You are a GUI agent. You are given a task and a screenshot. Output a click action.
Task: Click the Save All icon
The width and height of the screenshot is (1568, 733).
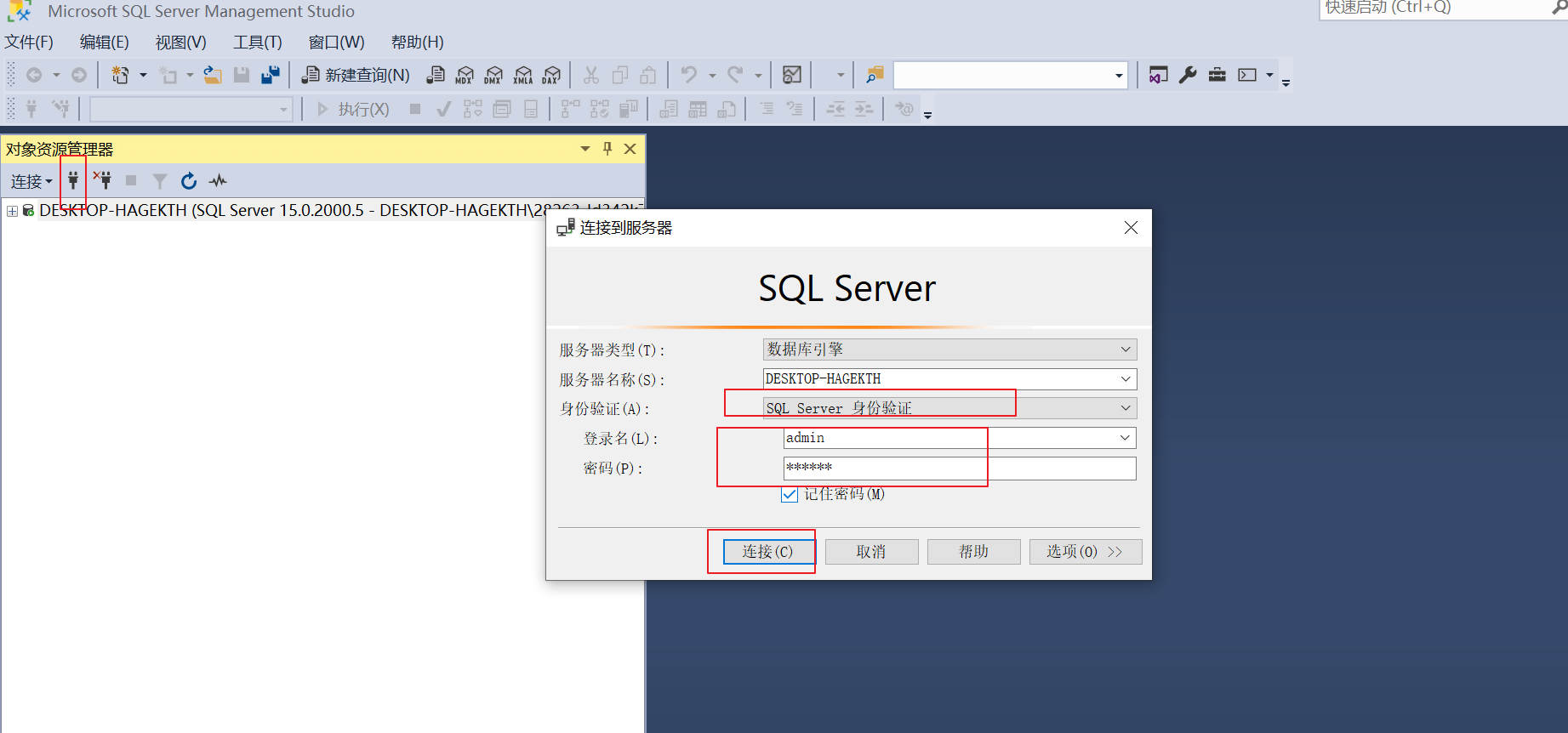pyautogui.click(x=271, y=76)
